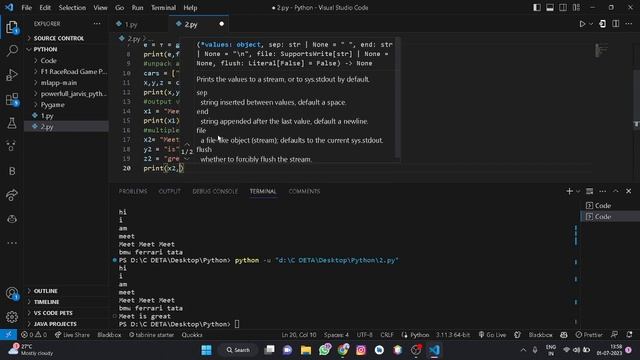Switch to the DEBUG CONSOLE tab
640x360 pixels.
tap(215, 191)
